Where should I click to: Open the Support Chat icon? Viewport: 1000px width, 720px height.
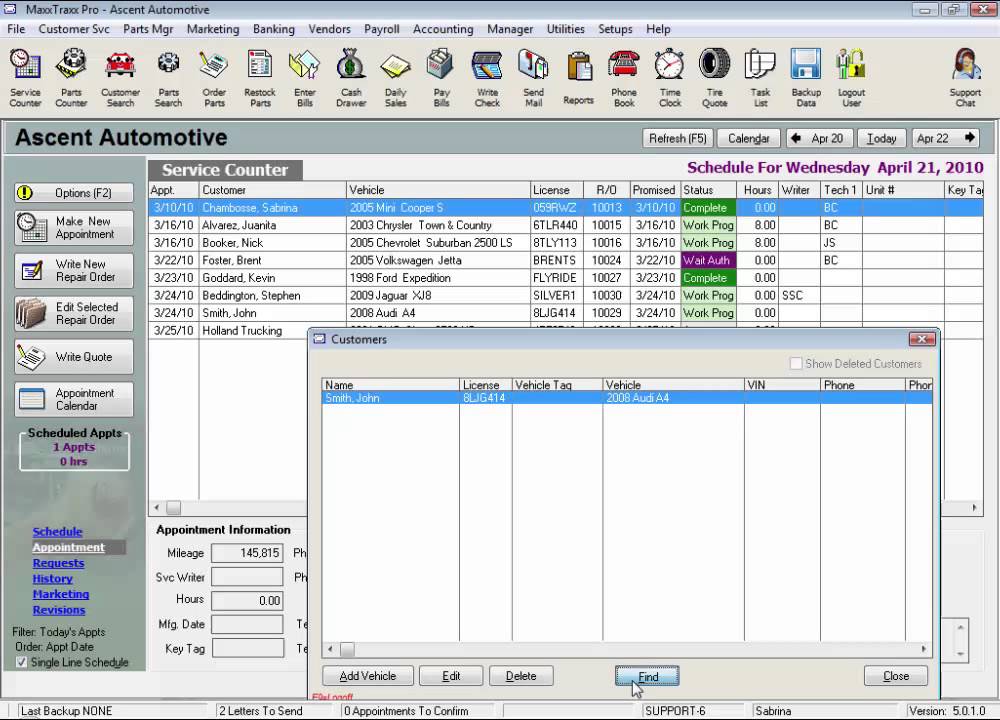965,78
